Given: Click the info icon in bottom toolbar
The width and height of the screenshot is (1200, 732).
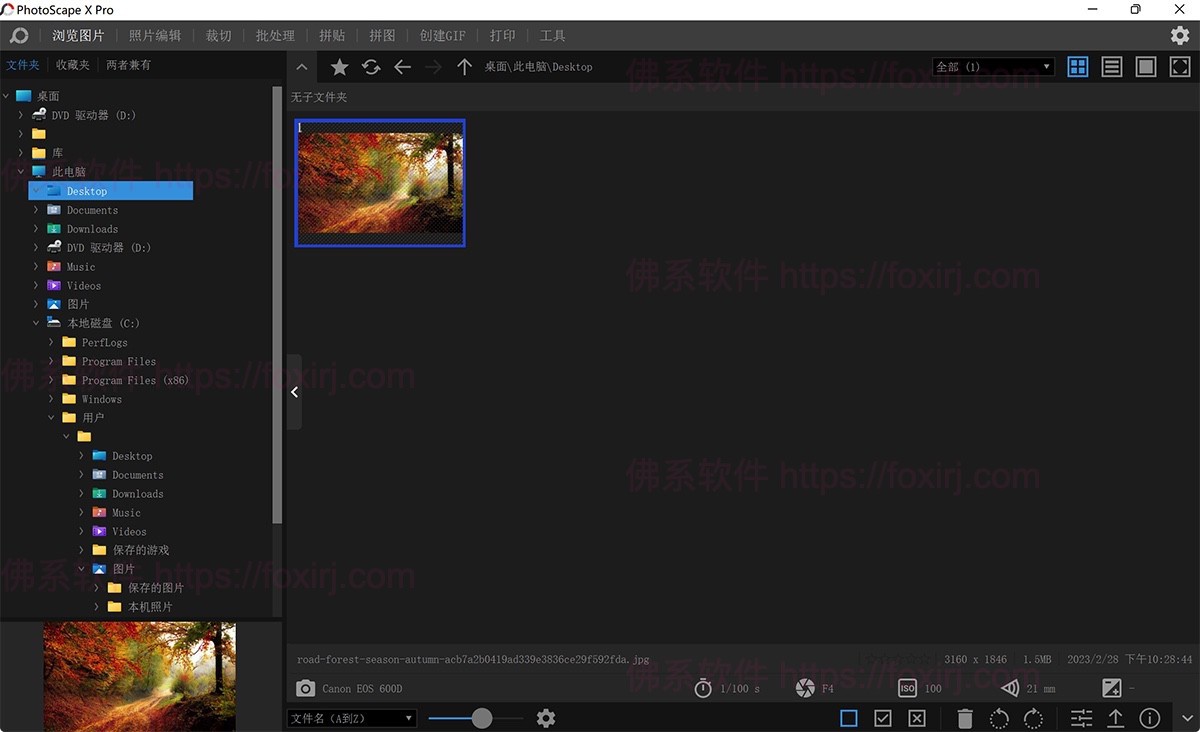Looking at the screenshot, I should [1149, 718].
